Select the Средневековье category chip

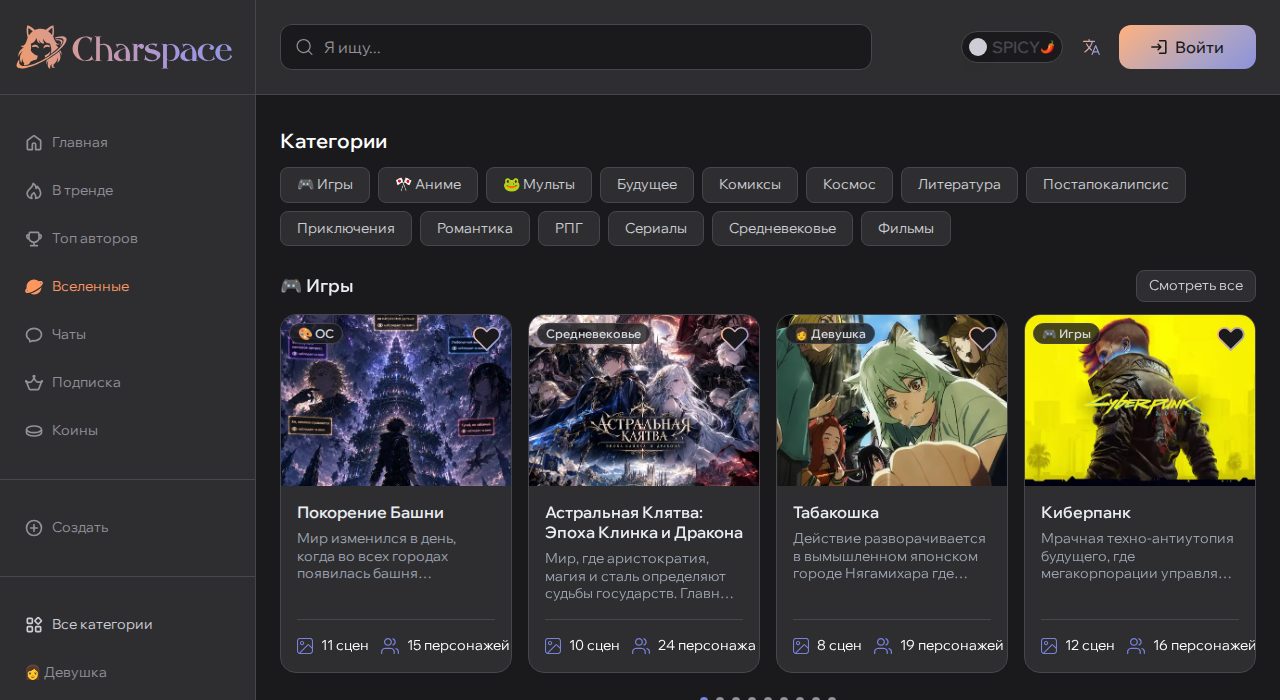click(782, 228)
